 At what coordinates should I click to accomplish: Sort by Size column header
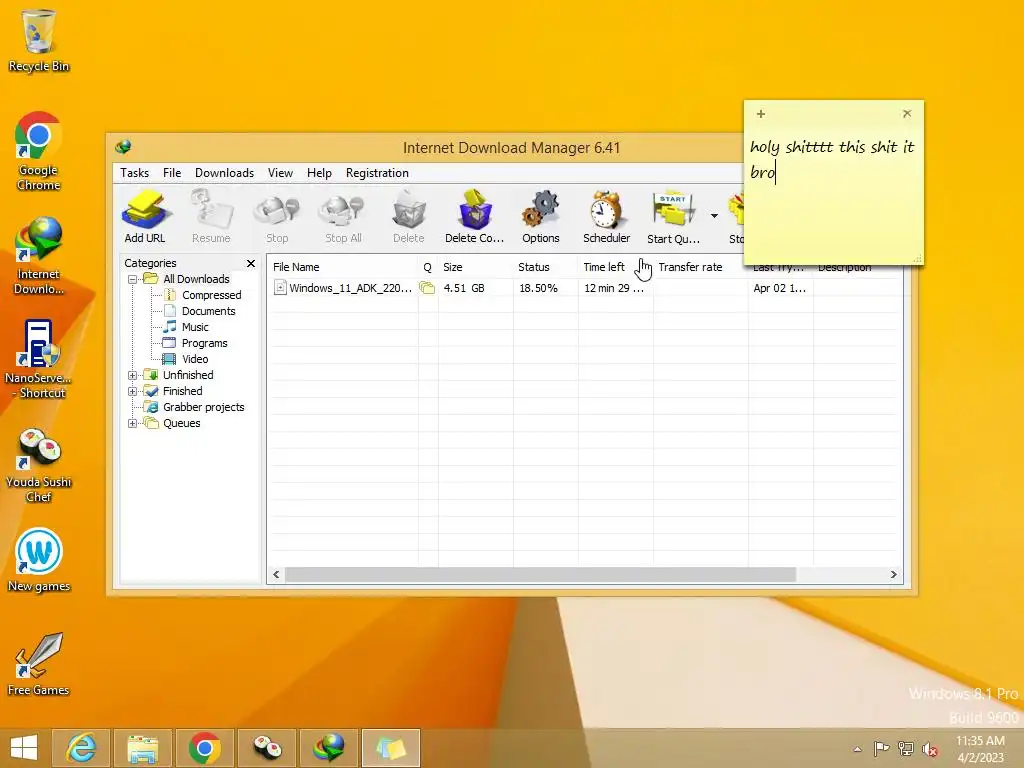475,267
